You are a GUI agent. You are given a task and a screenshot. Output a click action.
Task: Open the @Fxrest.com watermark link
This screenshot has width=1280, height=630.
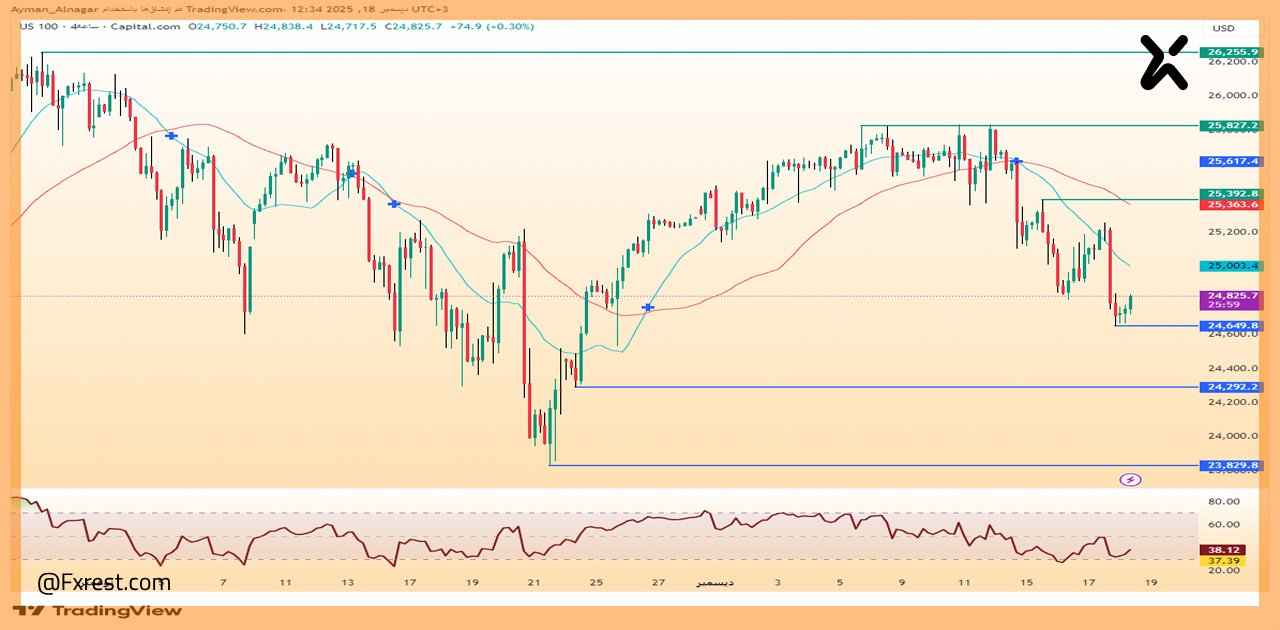click(104, 582)
